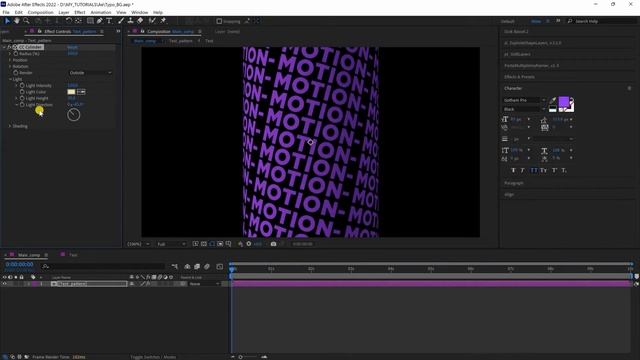Open the File menu
Viewport: 640px width, 360px height.
coord(6,13)
